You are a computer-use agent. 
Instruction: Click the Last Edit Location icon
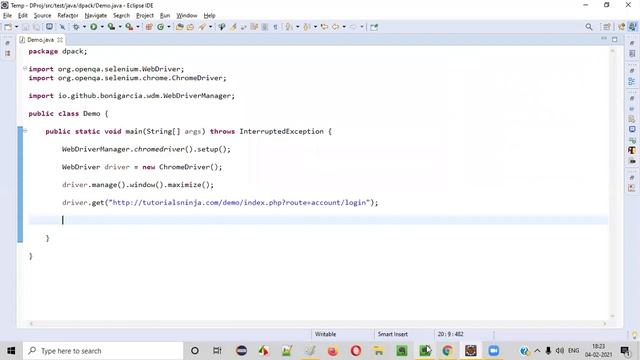click(x=324, y=27)
